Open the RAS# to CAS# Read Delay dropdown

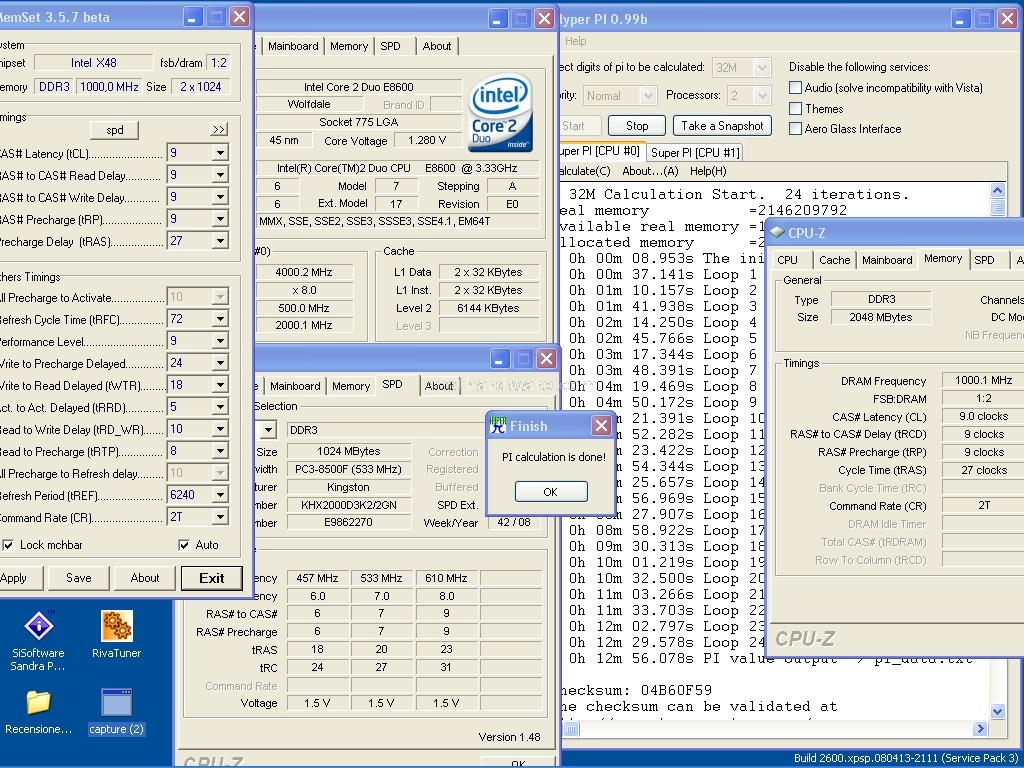[220, 175]
